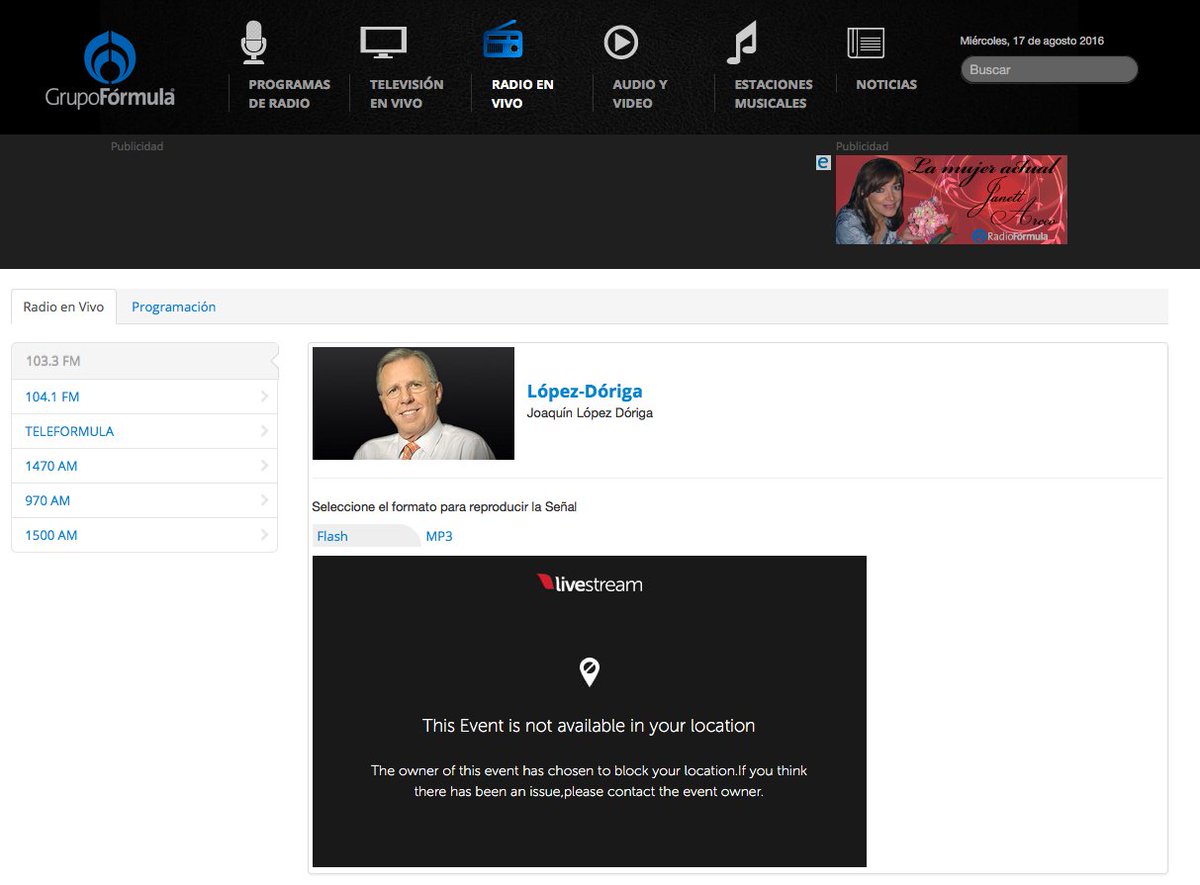The height and width of the screenshot is (885, 1200).
Task: Select the 1470 AM station
Action: [x=144, y=466]
